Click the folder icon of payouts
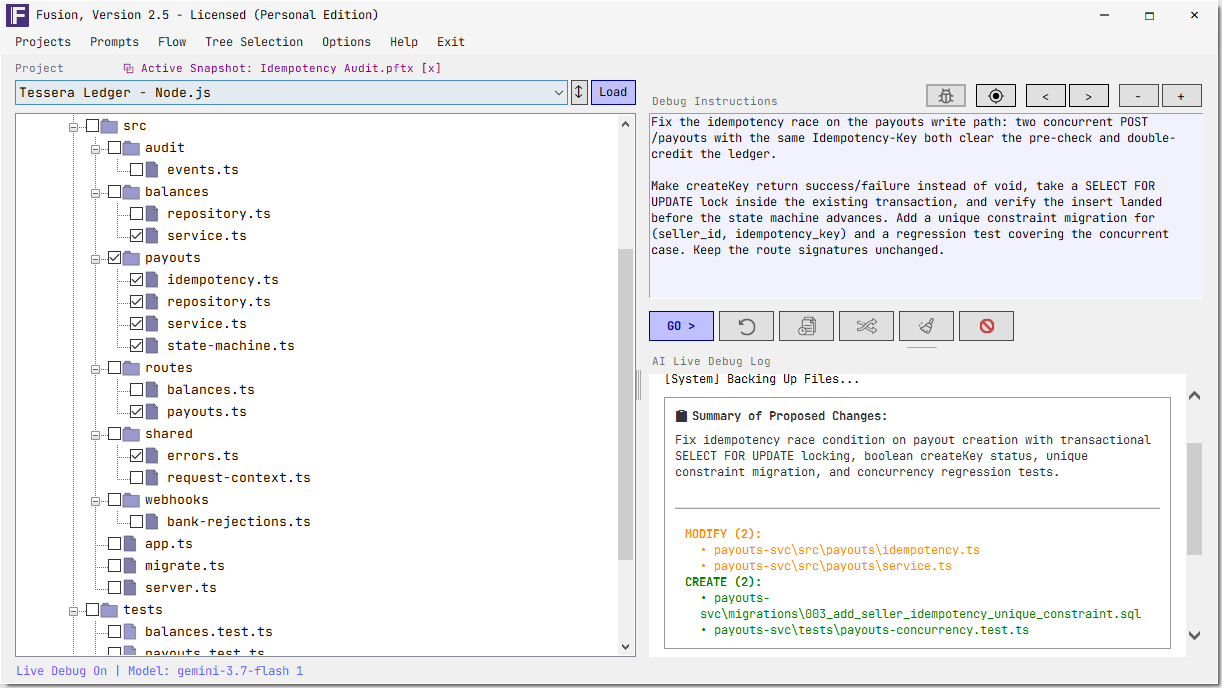This screenshot has height=688, width=1222. click(131, 258)
